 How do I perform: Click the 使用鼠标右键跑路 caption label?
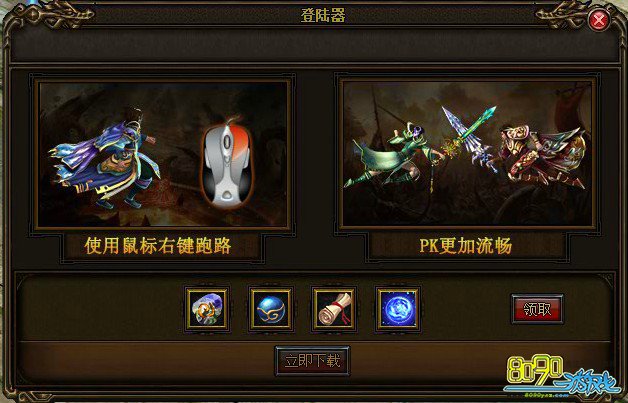(158, 246)
